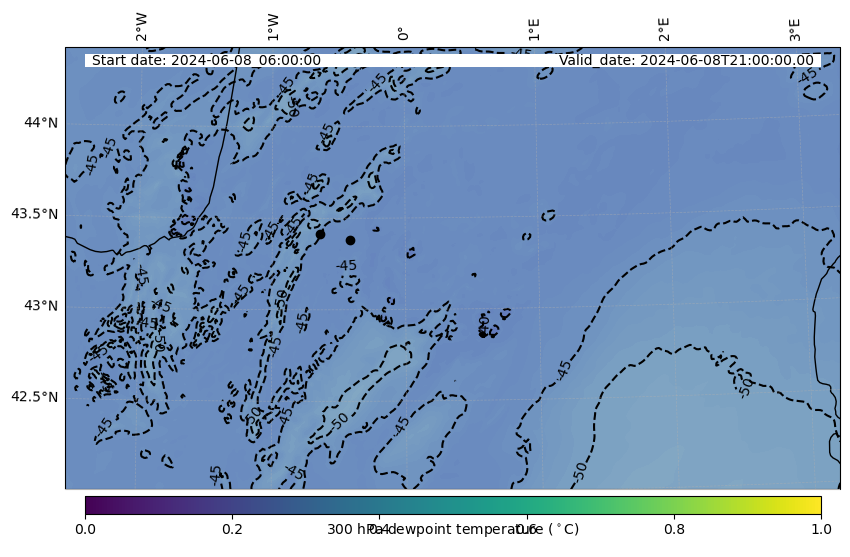Click the 42.5°N latitude tick label
Viewport: 850px width, 557px height.
point(34,397)
